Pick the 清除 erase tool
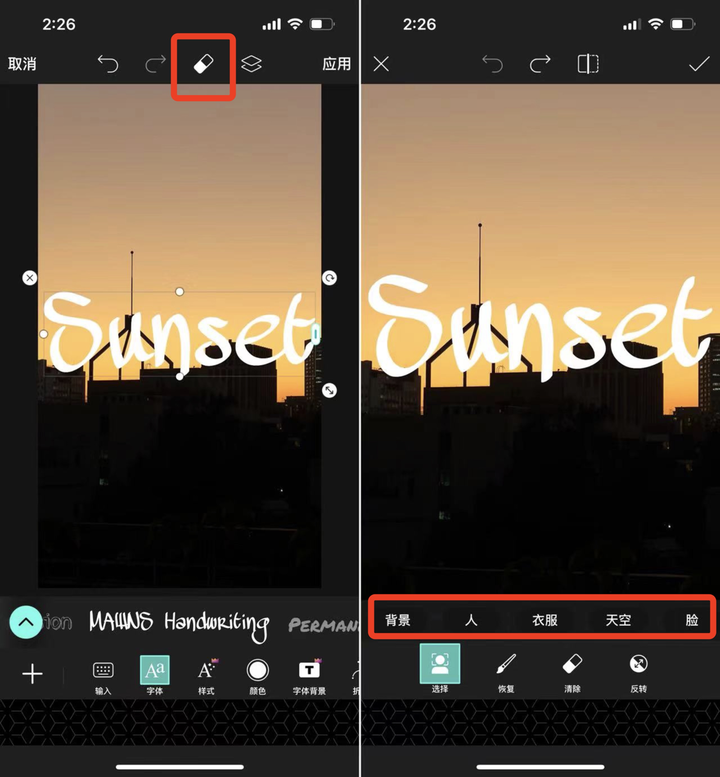 (x=572, y=672)
